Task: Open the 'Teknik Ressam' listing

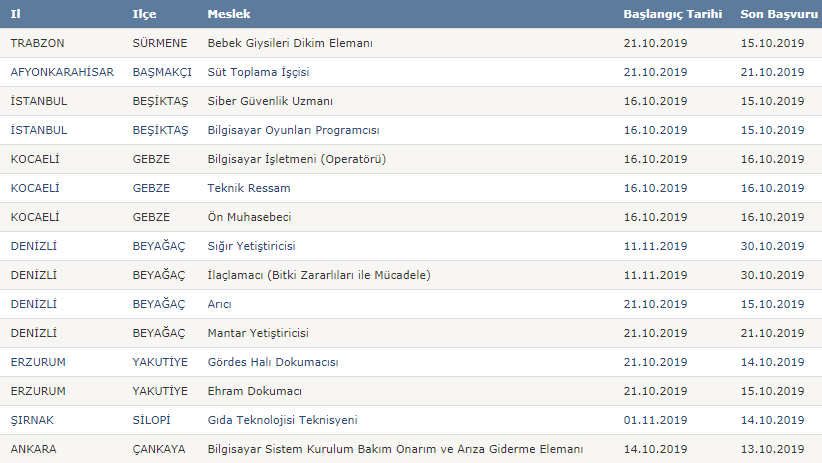Action: point(247,188)
